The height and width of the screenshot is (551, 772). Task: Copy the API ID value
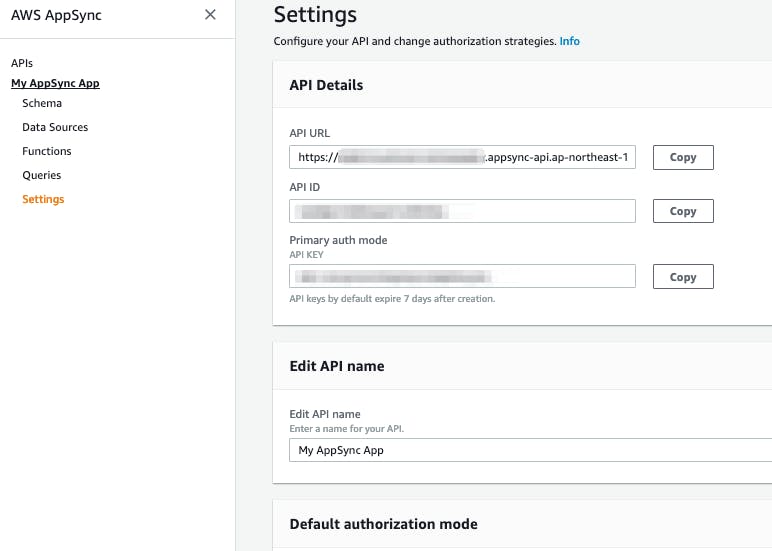683,211
